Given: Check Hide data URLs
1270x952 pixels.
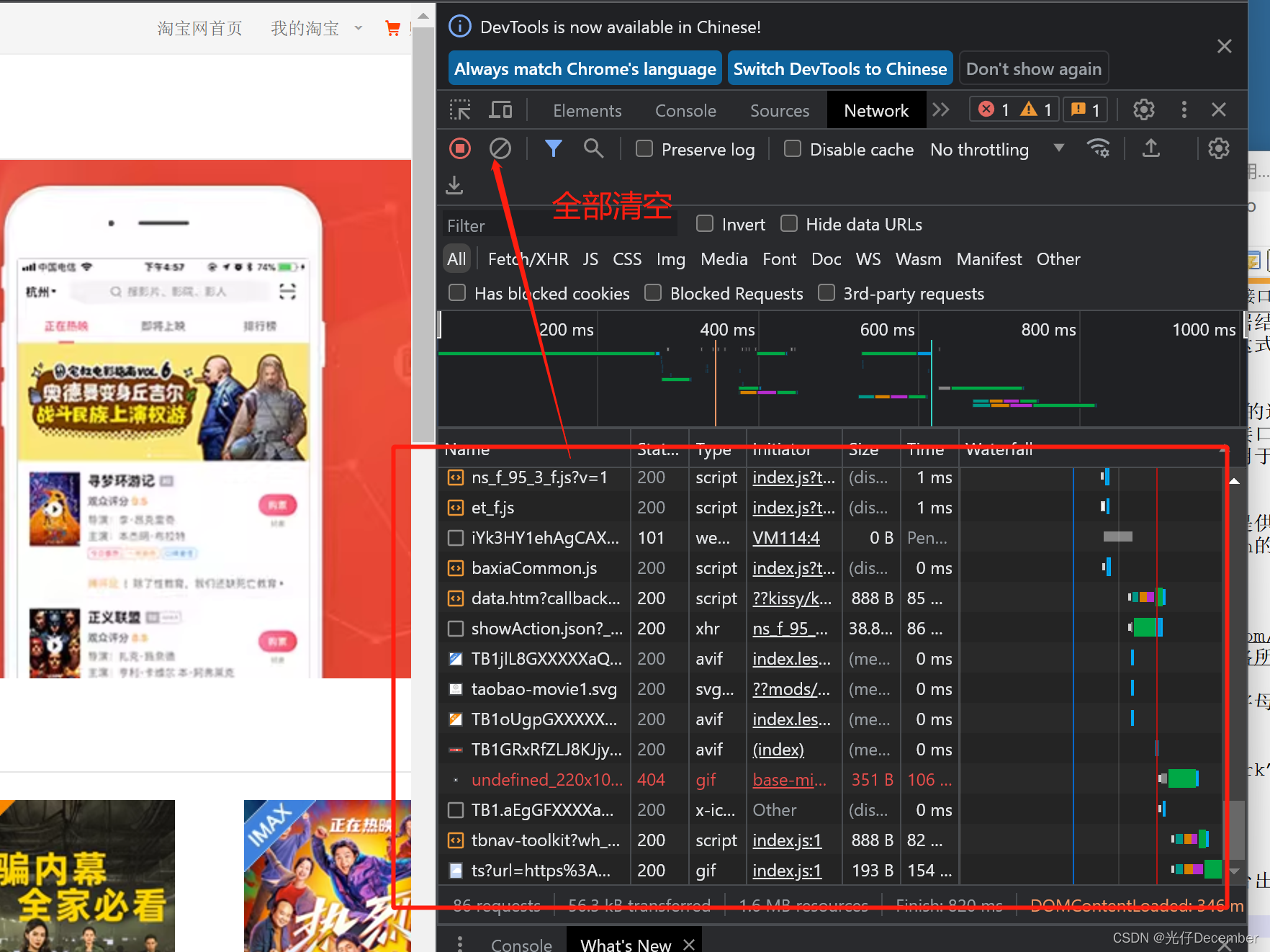Looking at the screenshot, I should coord(789,223).
